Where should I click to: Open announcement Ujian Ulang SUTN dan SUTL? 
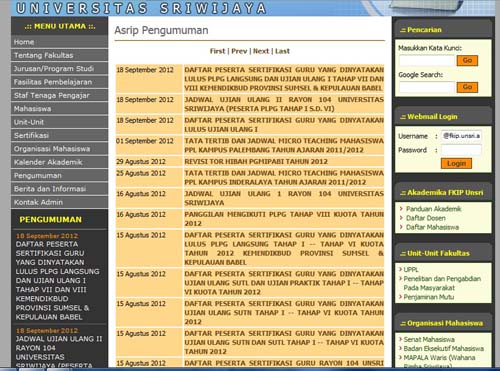(284, 342)
